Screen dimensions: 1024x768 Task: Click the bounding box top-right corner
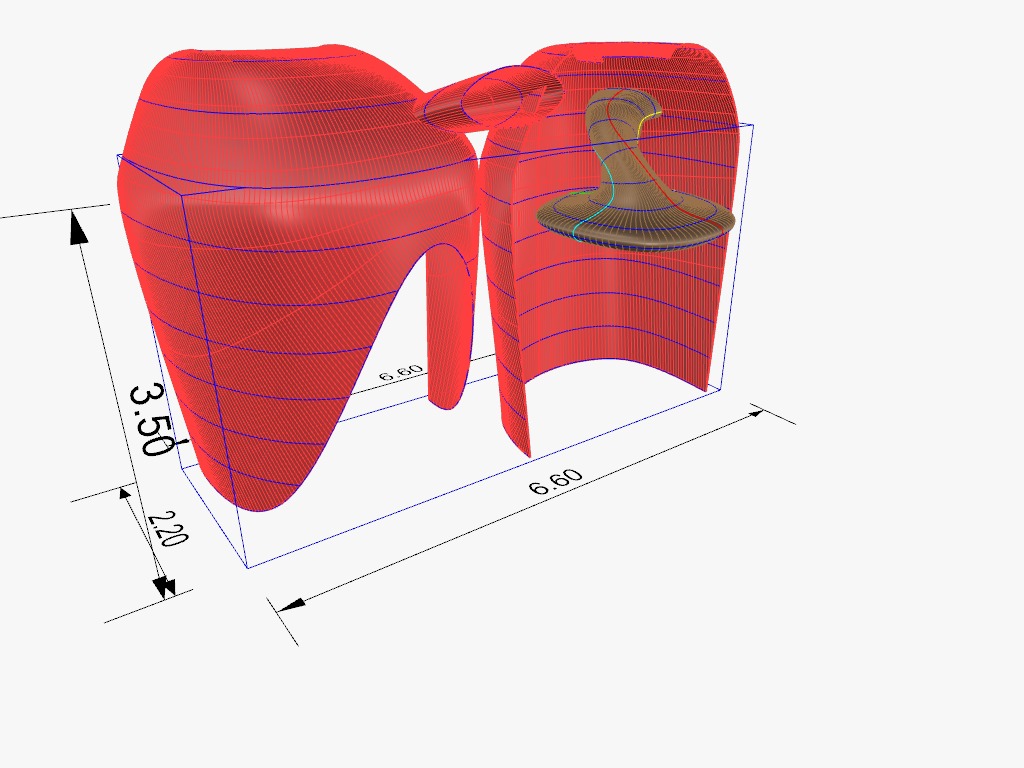pos(752,125)
